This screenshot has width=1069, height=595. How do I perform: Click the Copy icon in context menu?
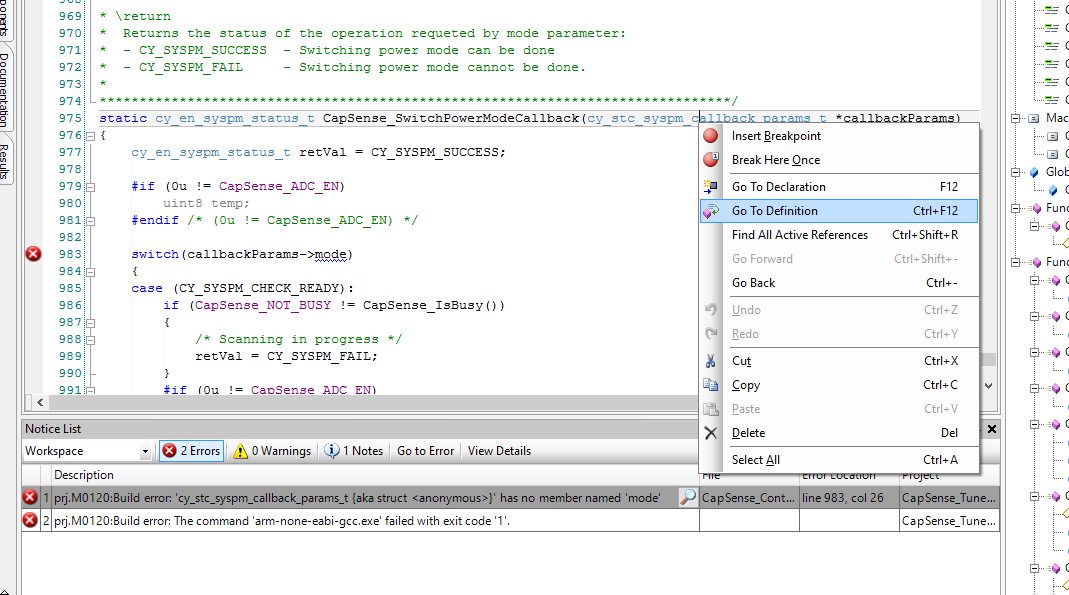click(x=711, y=385)
